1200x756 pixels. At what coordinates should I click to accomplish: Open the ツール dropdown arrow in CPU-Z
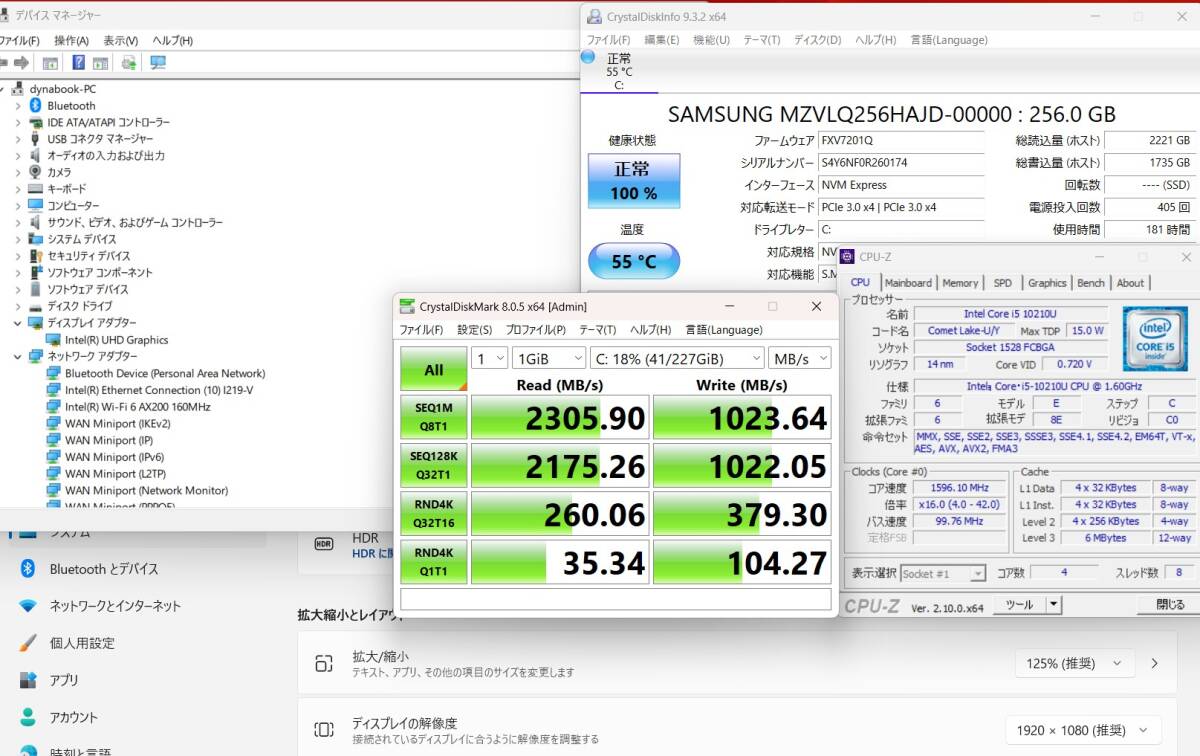point(1053,605)
